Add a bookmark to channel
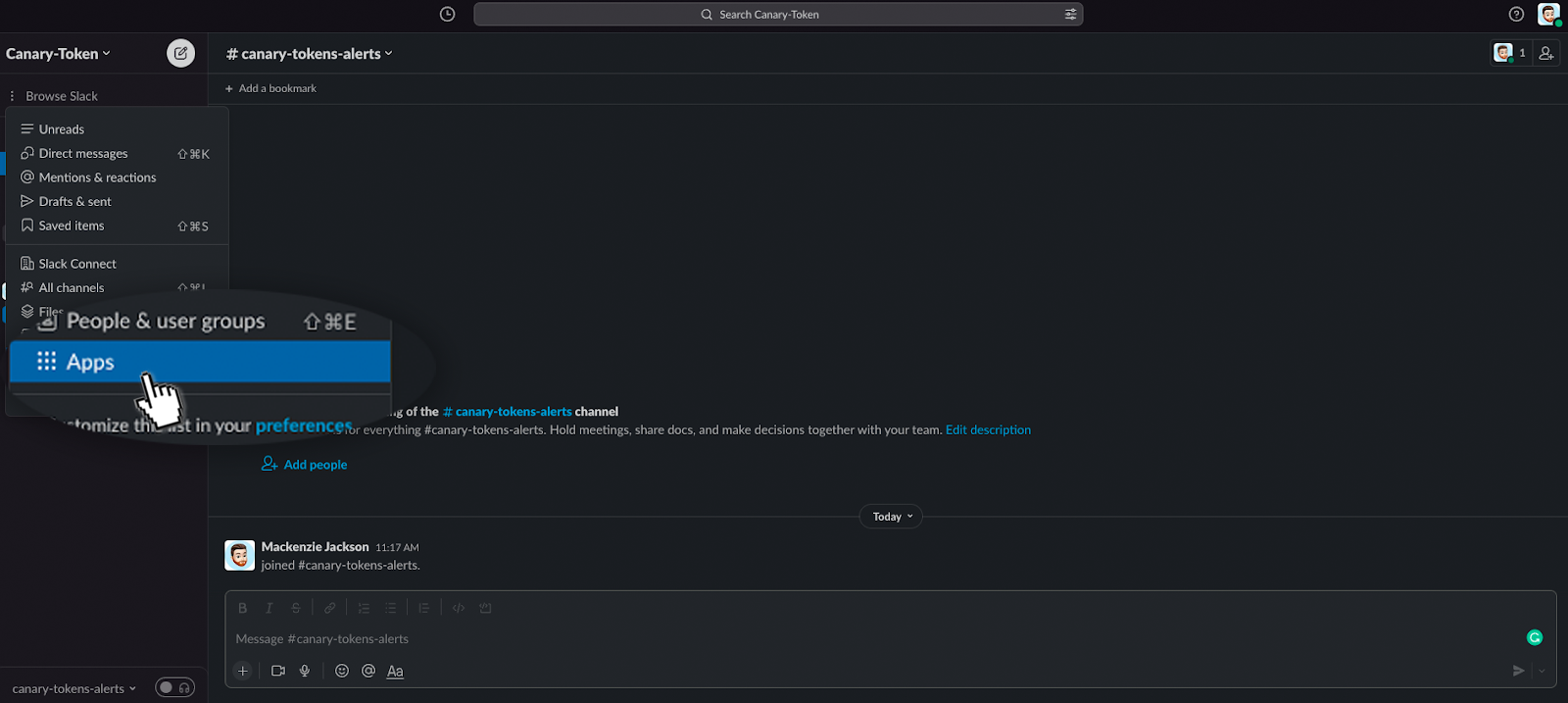This screenshot has width=1568, height=703. (270, 88)
